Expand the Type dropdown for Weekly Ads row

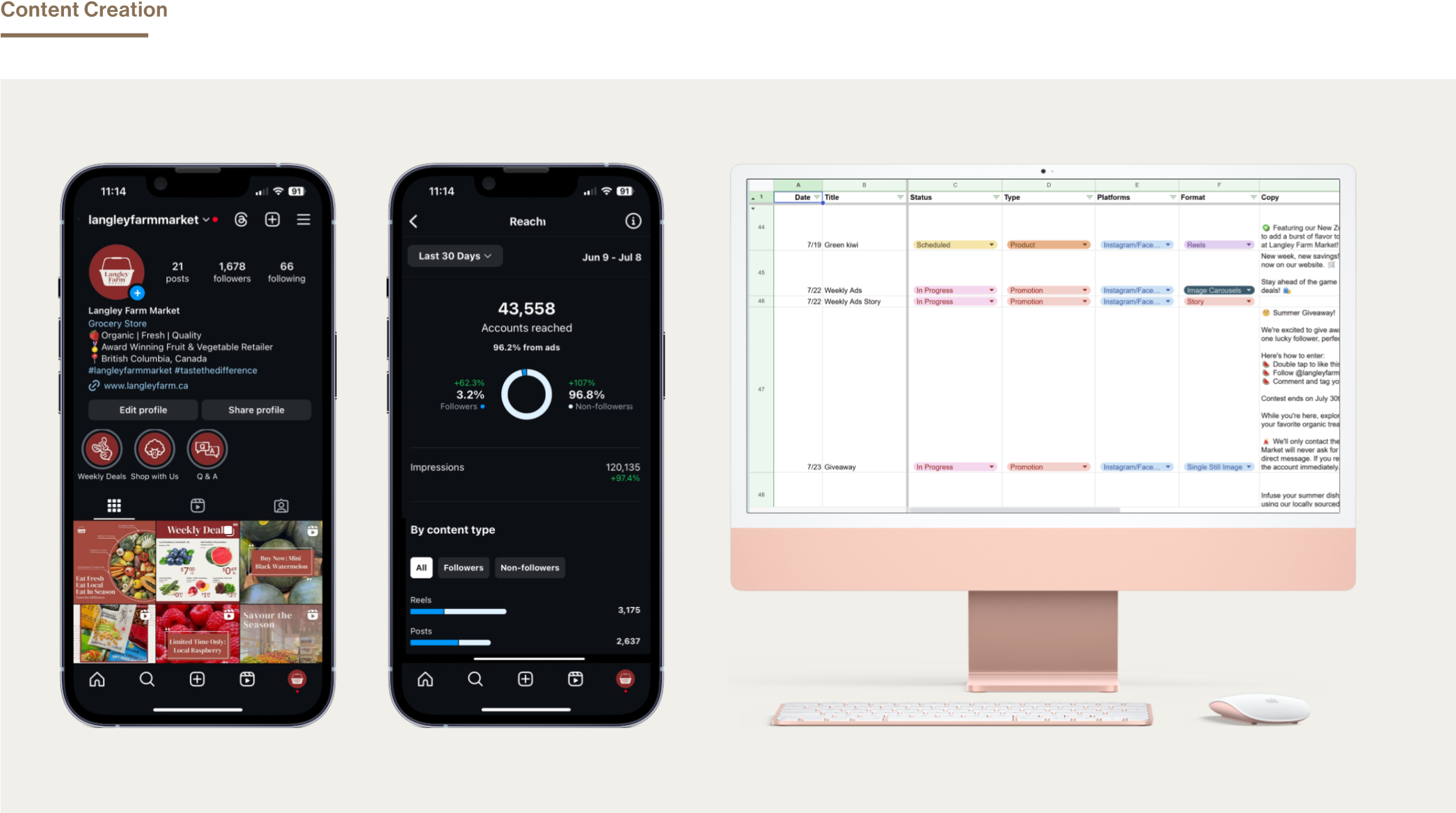pyautogui.click(x=1085, y=290)
